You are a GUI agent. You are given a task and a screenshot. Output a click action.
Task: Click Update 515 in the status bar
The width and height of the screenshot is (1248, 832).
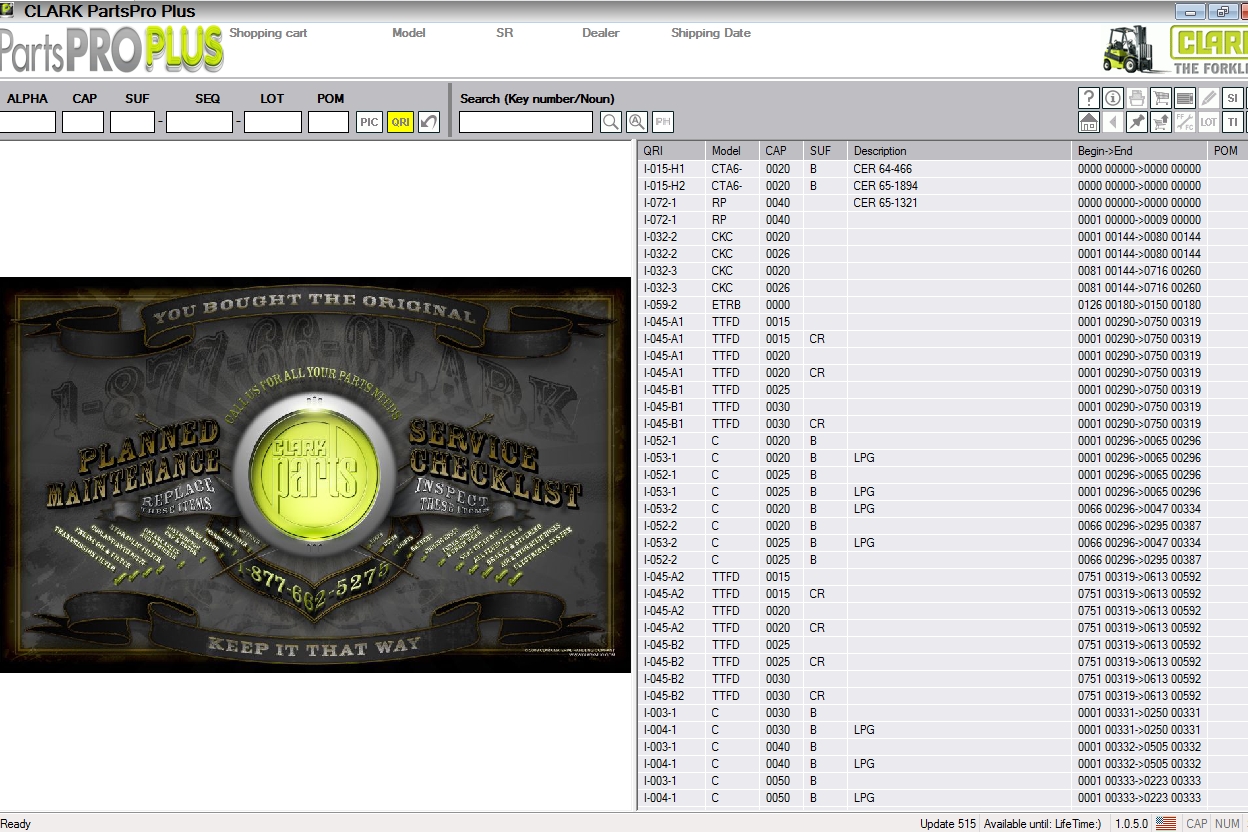point(948,824)
